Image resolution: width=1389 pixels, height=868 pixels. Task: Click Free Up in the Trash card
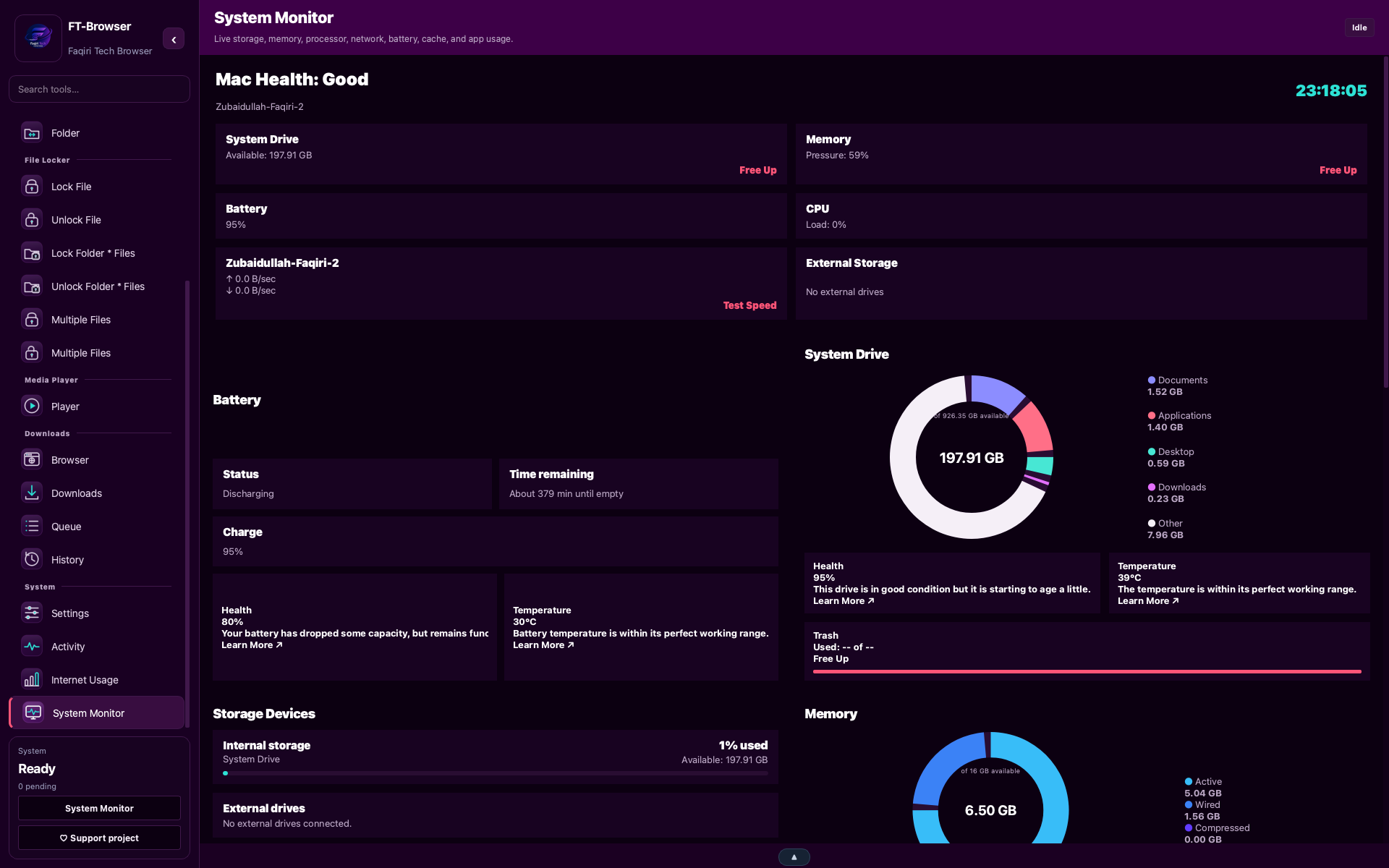click(x=831, y=659)
